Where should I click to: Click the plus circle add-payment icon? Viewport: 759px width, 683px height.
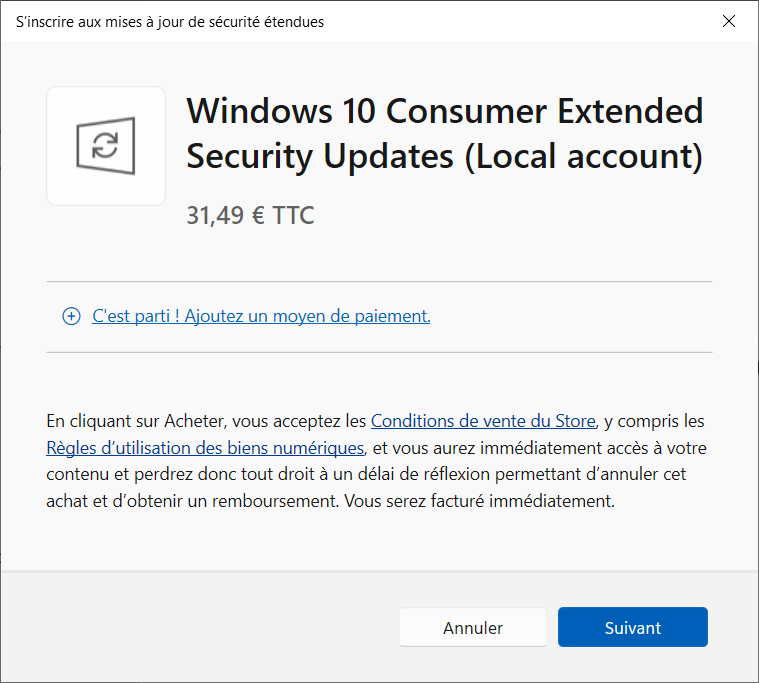[71, 317]
